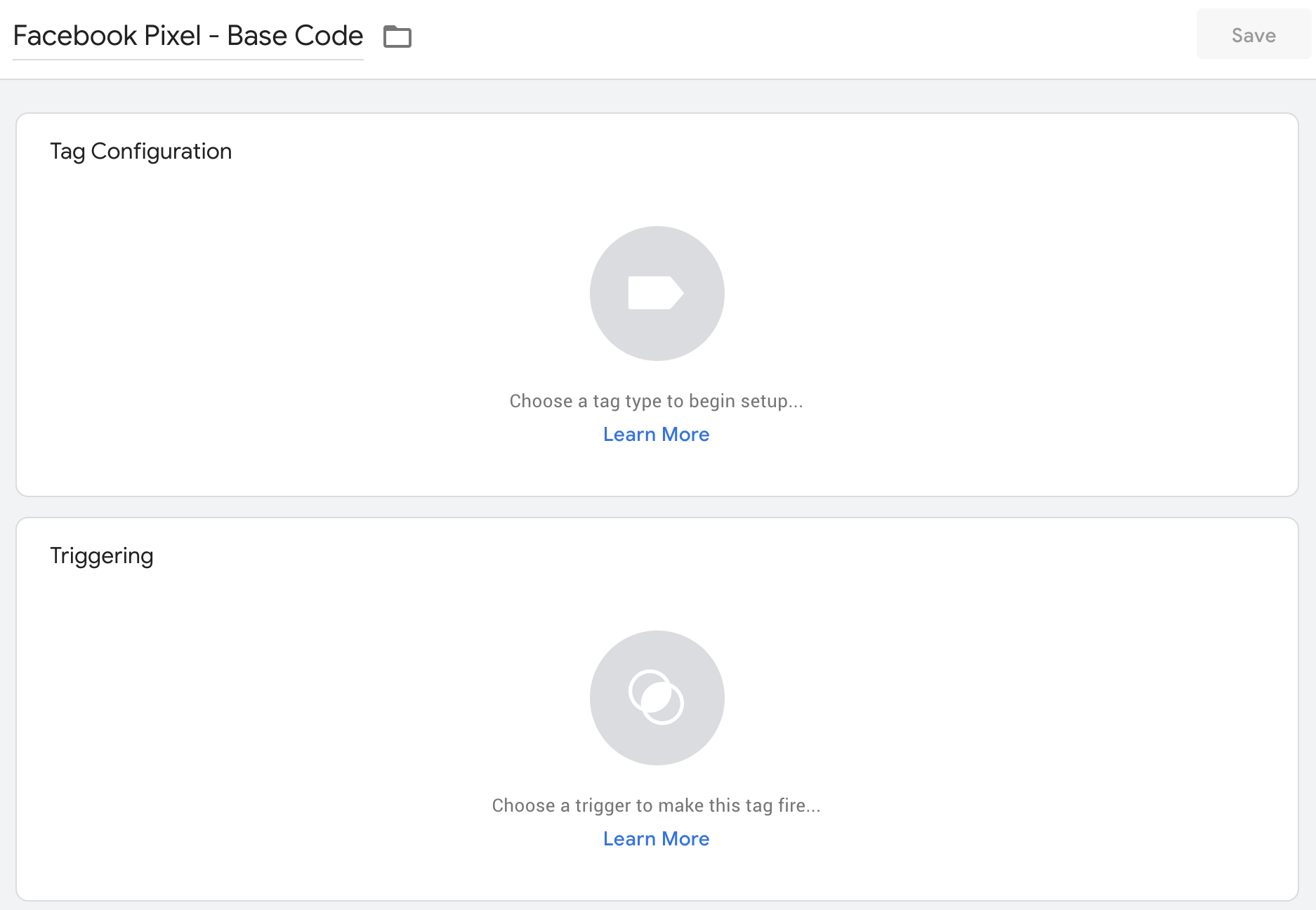The image size is (1316, 910).
Task: Click the gray gap between the two cards
Action: (657, 507)
